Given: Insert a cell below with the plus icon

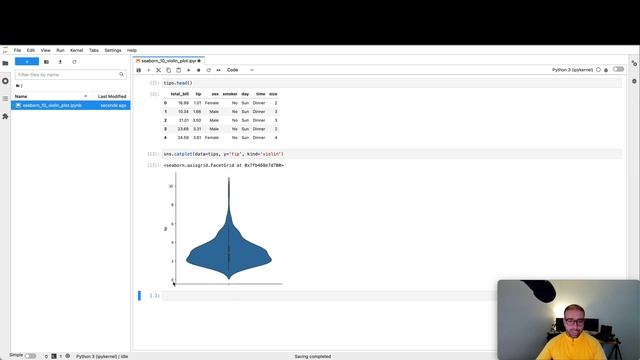Looking at the screenshot, I should [149, 70].
